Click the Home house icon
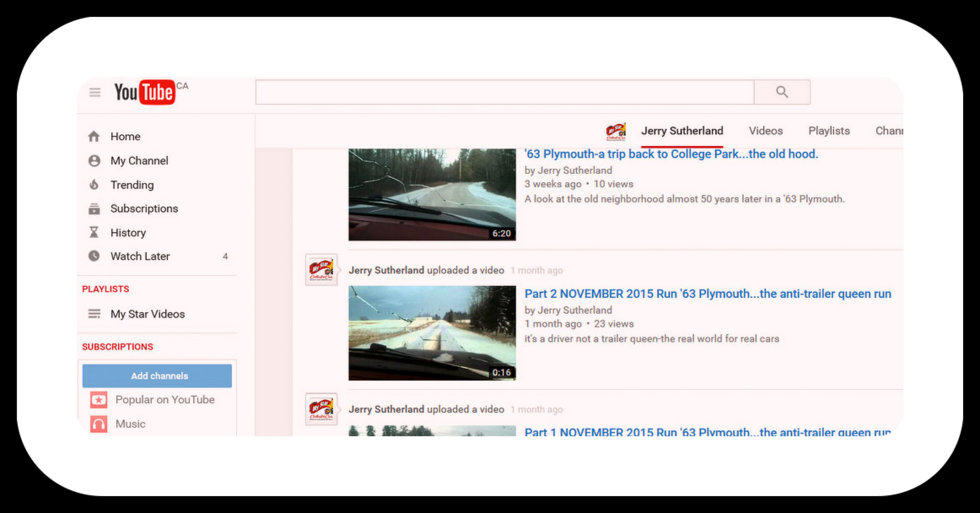The height and width of the screenshot is (513, 980). point(94,136)
